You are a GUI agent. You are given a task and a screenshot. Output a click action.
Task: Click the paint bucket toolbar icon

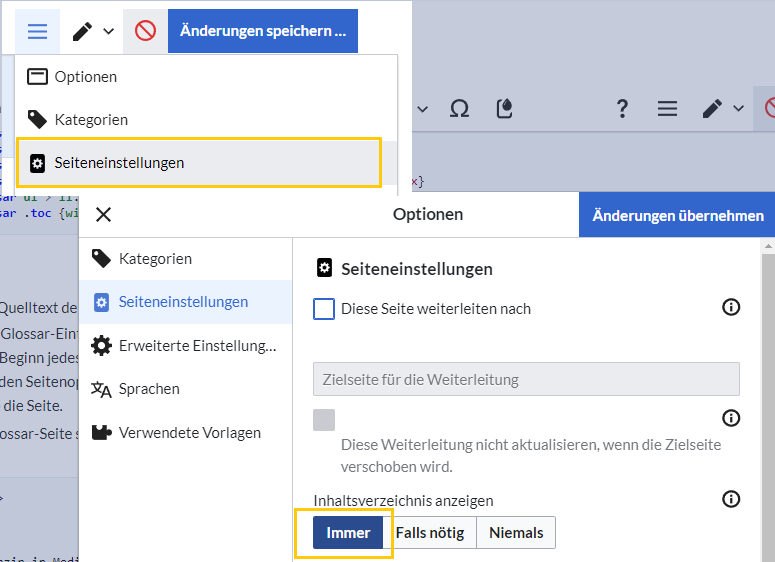tap(504, 108)
